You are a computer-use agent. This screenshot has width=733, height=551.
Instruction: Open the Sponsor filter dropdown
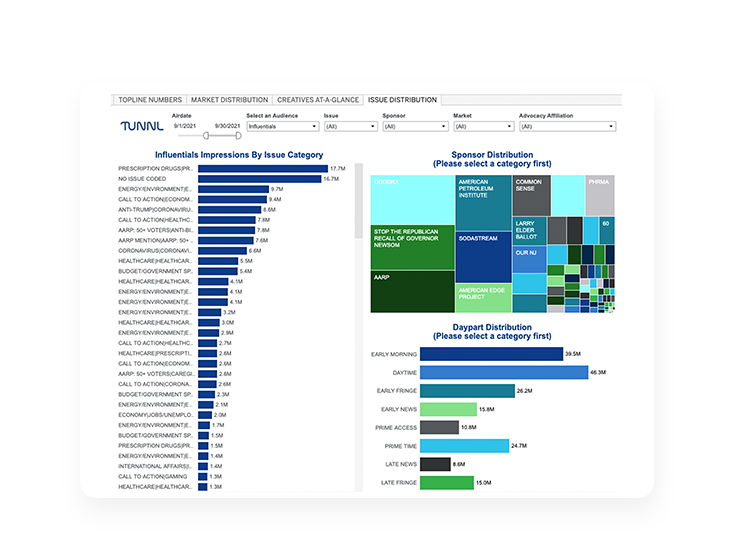coord(415,126)
